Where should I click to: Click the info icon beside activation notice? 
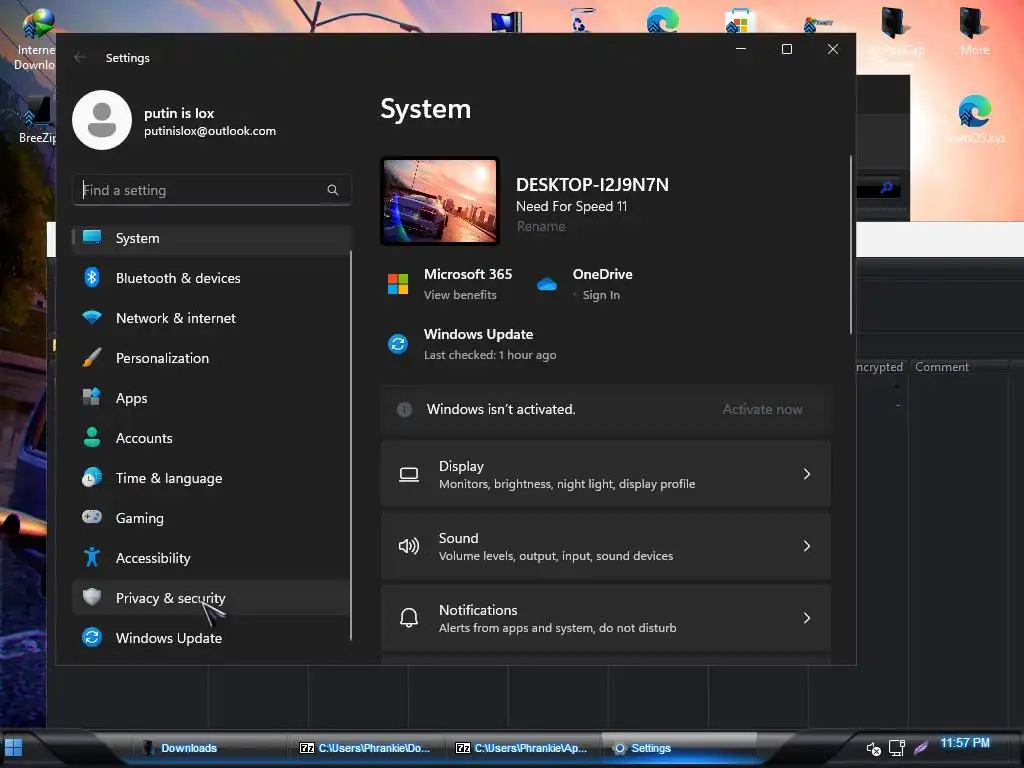[404, 409]
